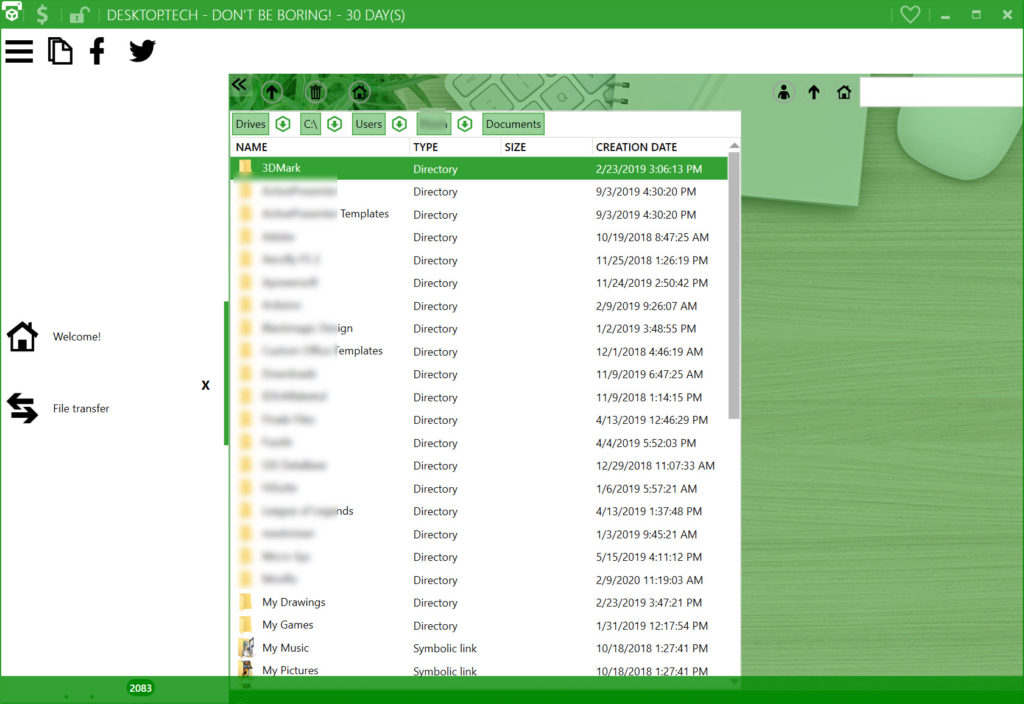Sort by Creation Date column header

[x=636, y=147]
